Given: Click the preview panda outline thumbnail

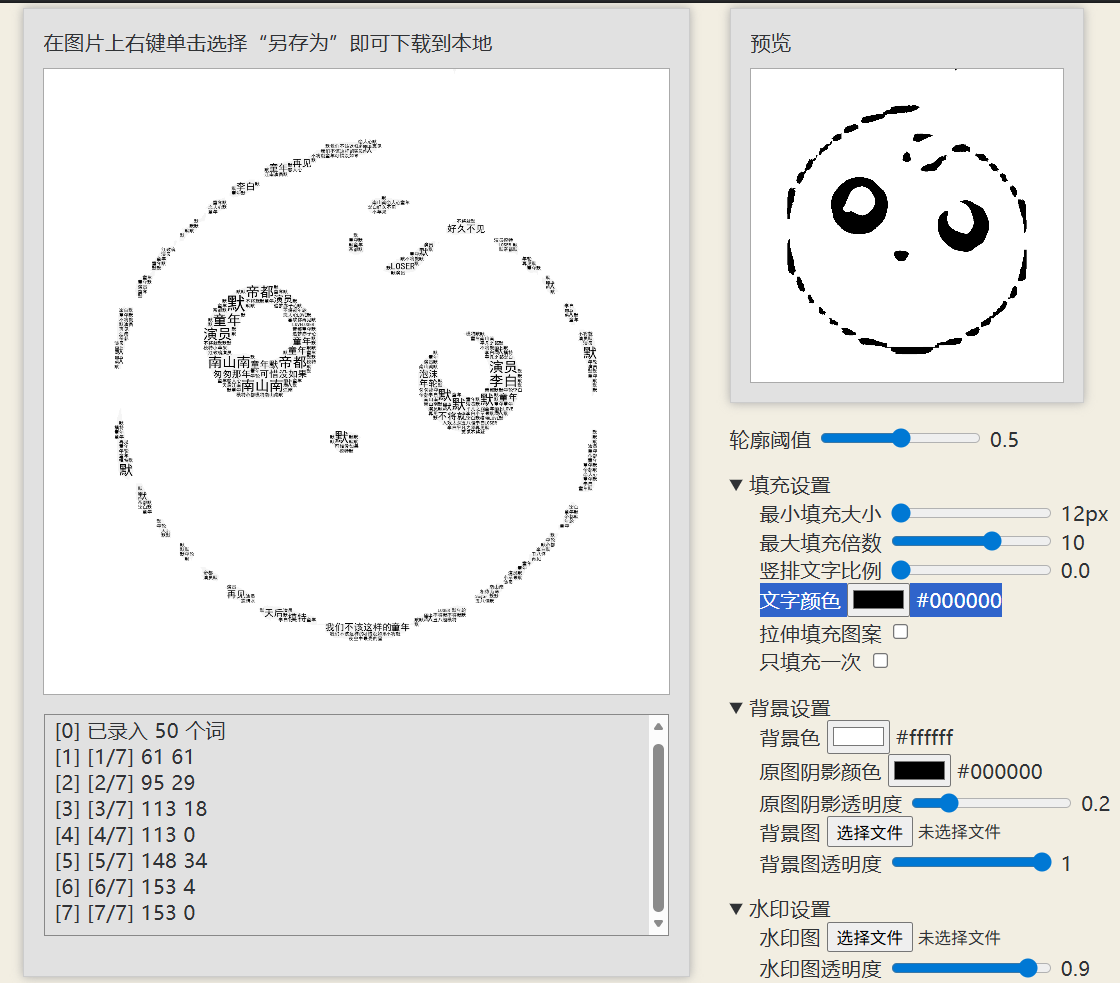Looking at the screenshot, I should click(906, 225).
